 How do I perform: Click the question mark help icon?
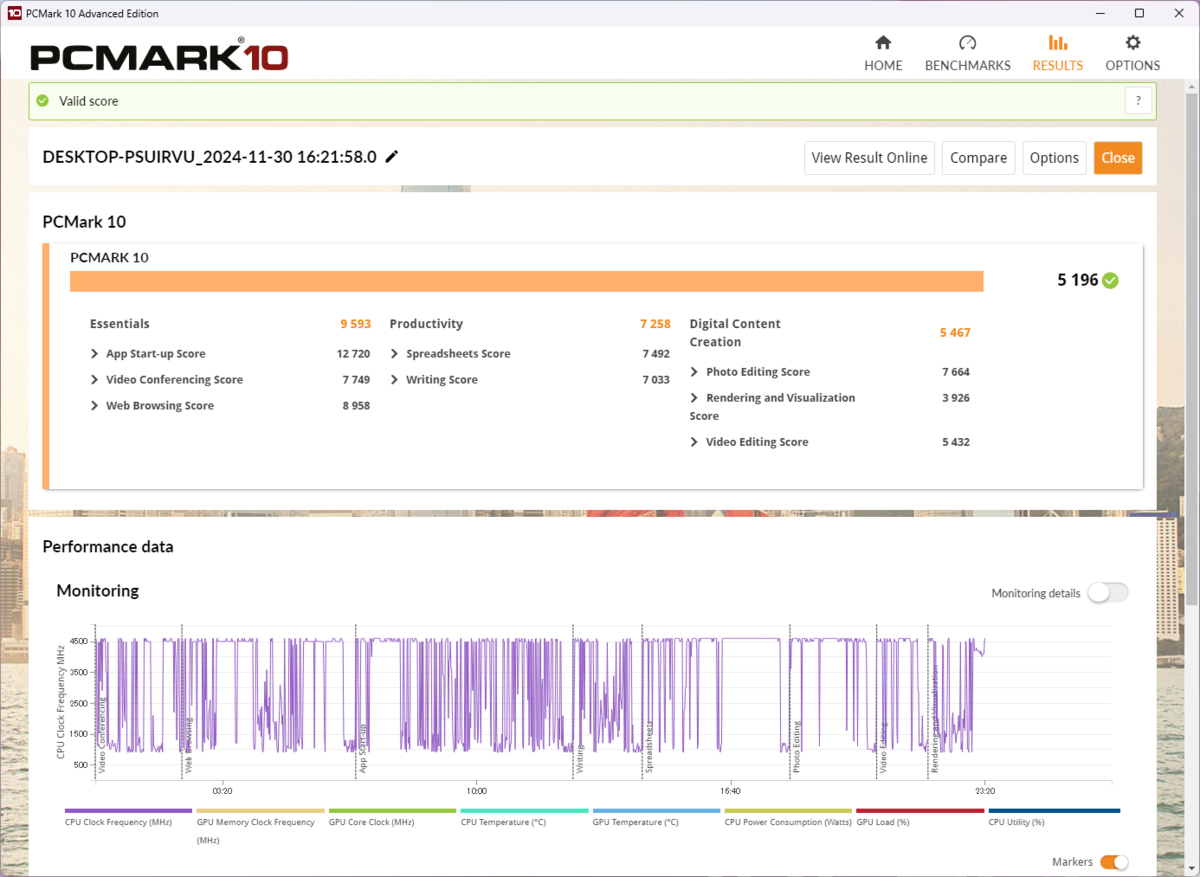point(1137,101)
